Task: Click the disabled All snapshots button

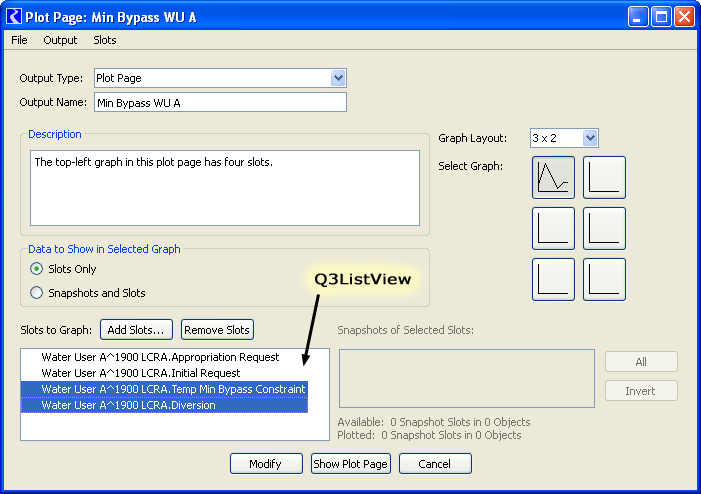Action: [641, 362]
